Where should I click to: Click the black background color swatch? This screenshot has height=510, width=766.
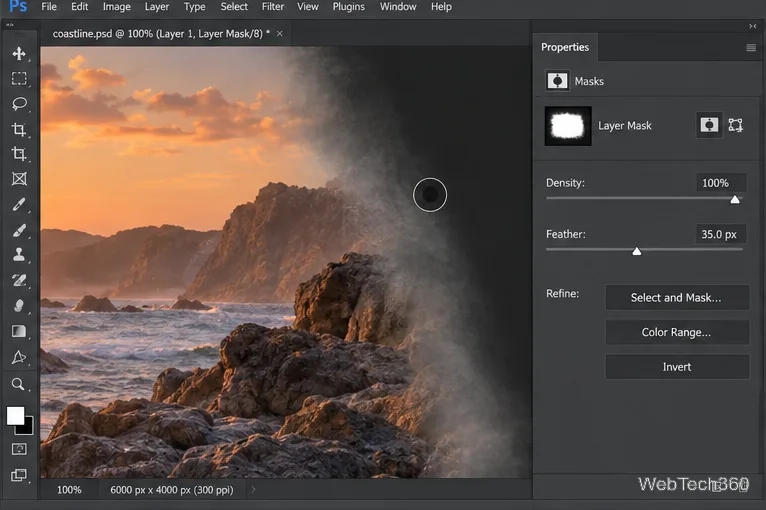coord(26,428)
